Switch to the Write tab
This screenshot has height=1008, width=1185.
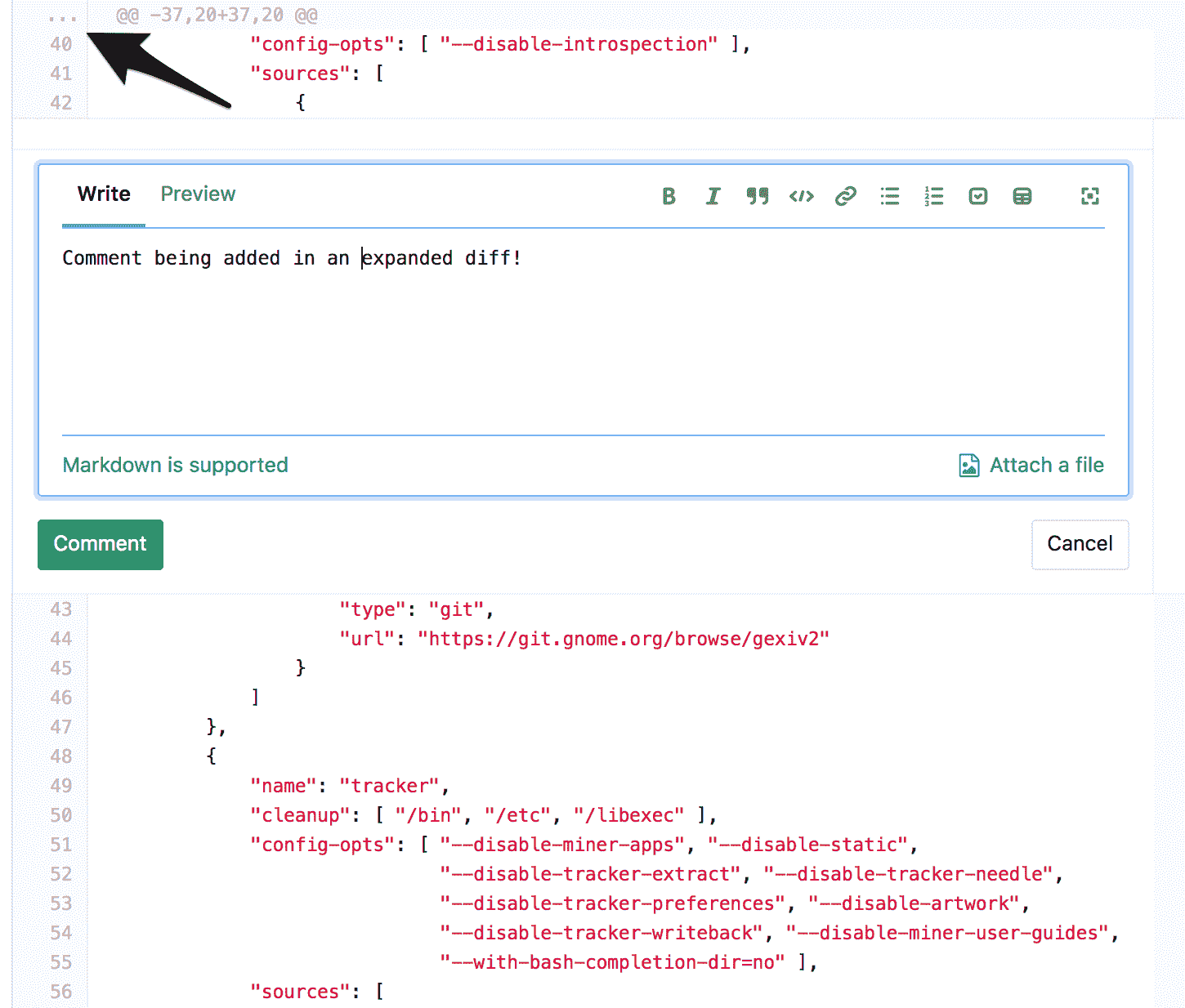[104, 194]
